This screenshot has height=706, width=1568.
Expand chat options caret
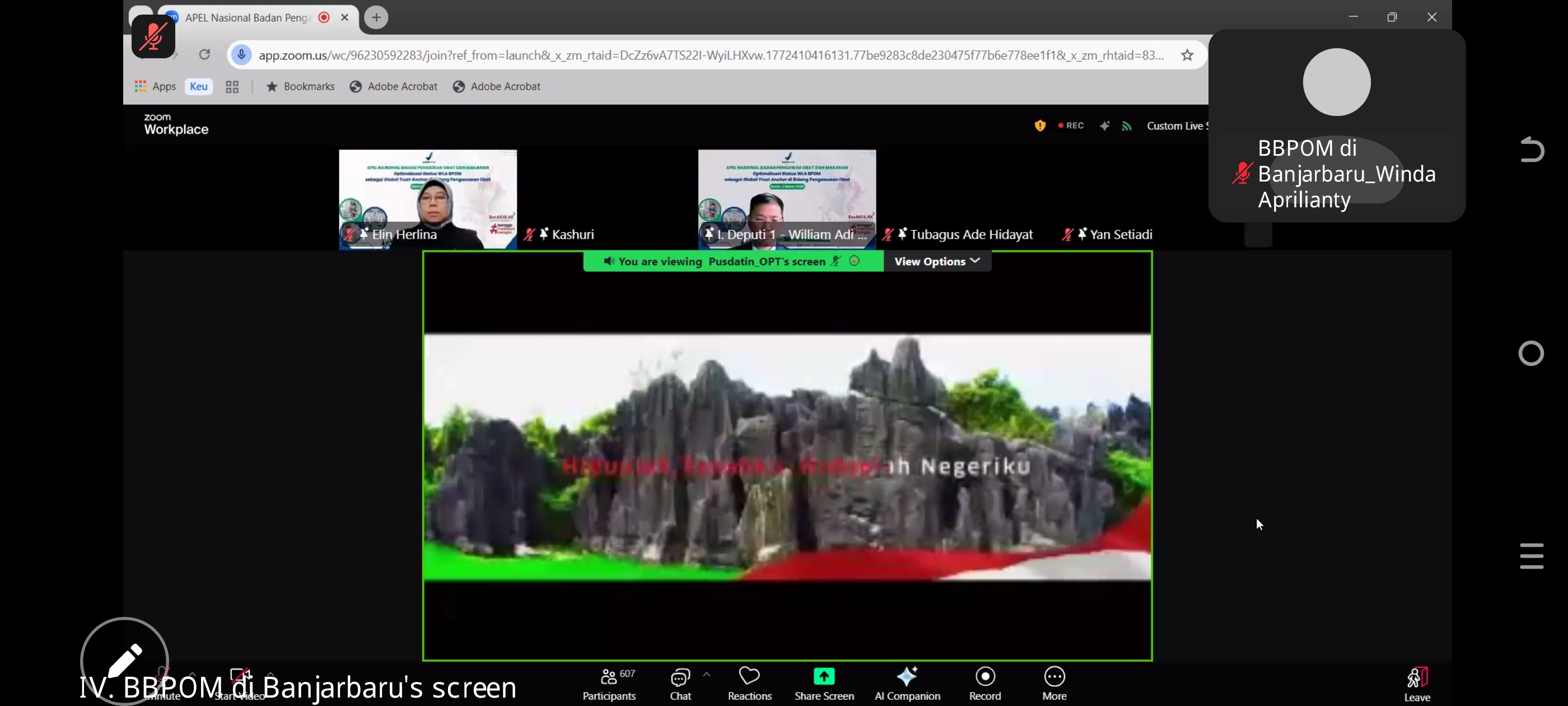coord(706,674)
